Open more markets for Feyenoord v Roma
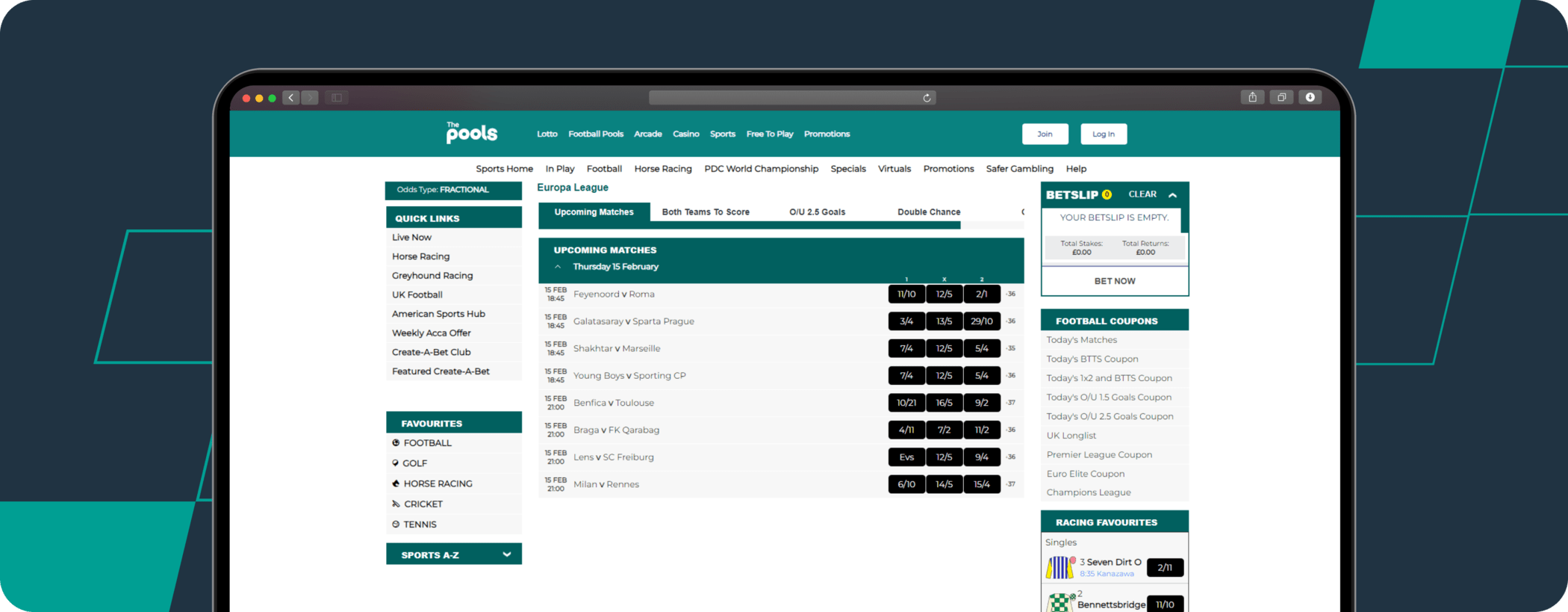This screenshot has height=612, width=1568. click(x=1011, y=294)
